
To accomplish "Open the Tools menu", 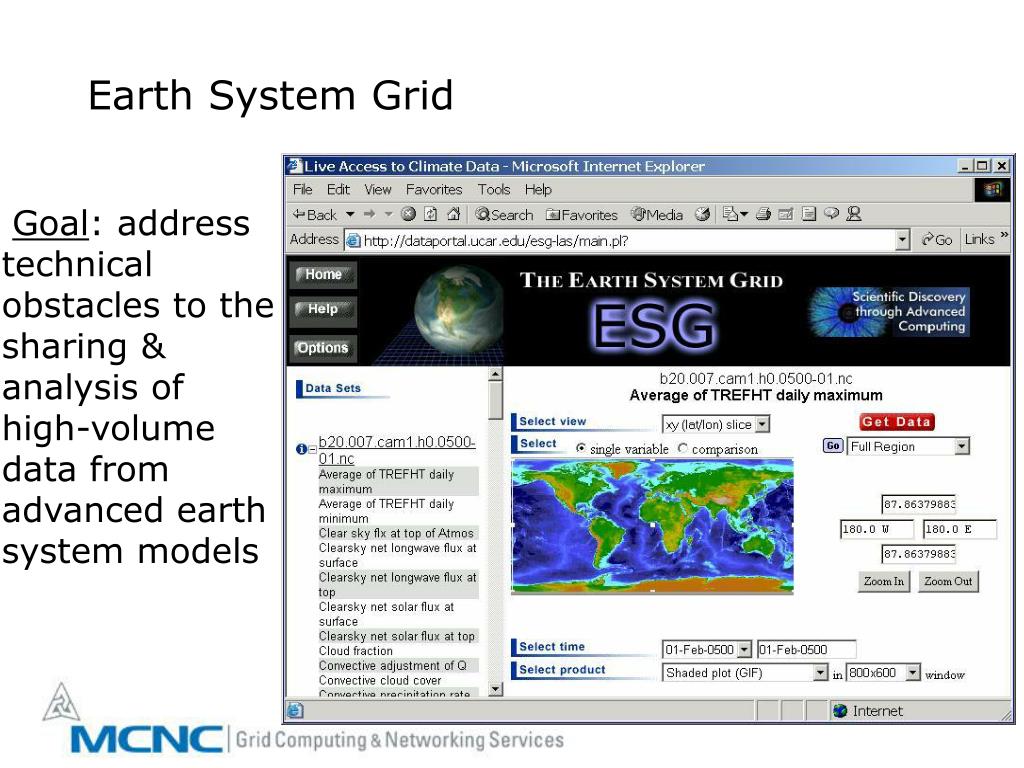I will click(x=494, y=189).
